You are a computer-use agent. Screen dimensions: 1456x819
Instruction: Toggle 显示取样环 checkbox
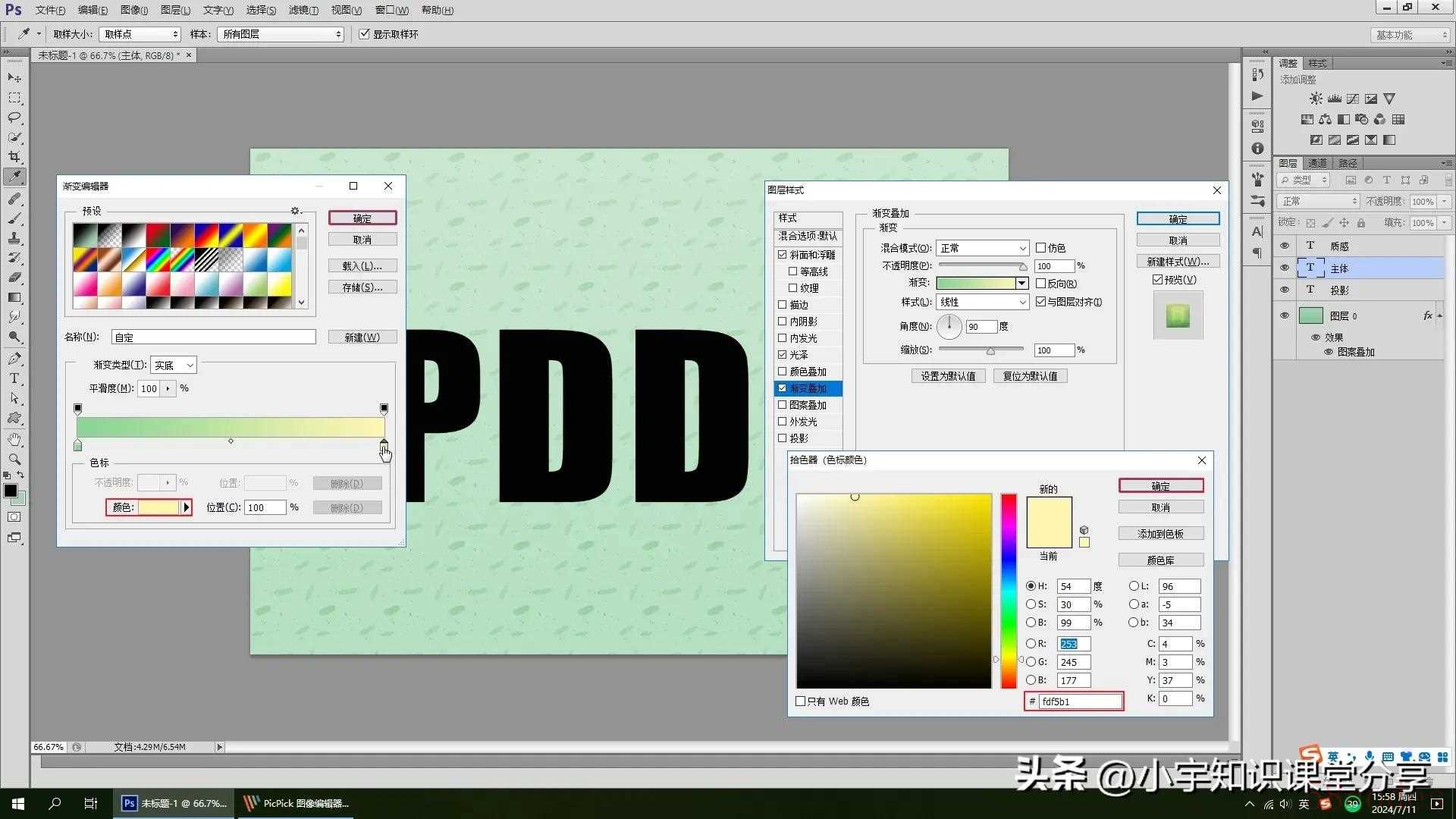364,34
